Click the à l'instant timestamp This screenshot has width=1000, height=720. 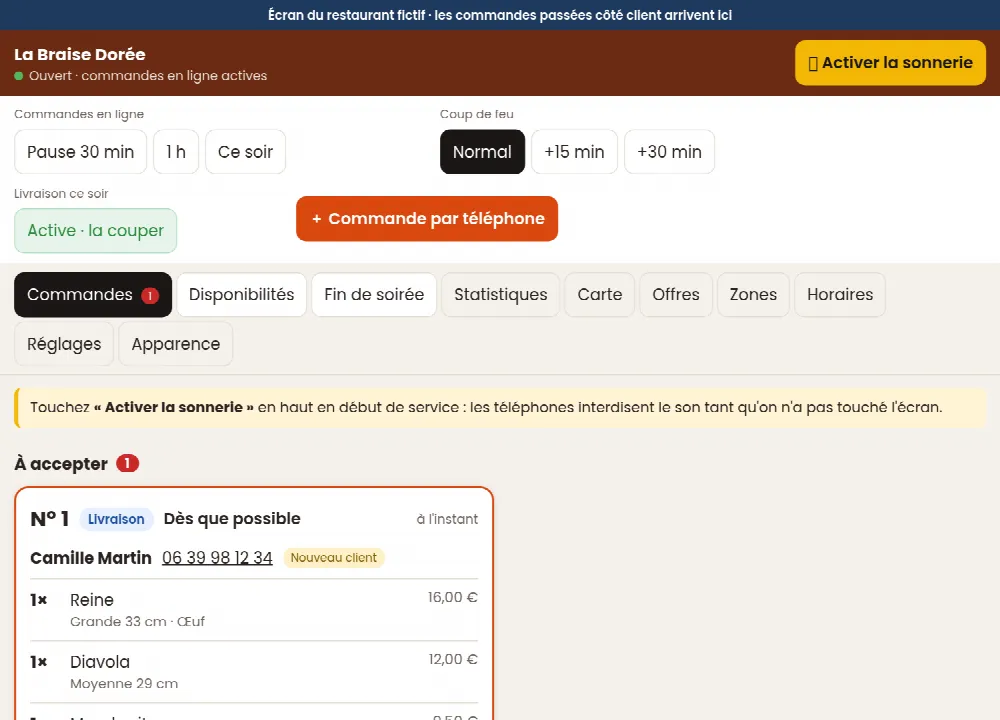(447, 519)
